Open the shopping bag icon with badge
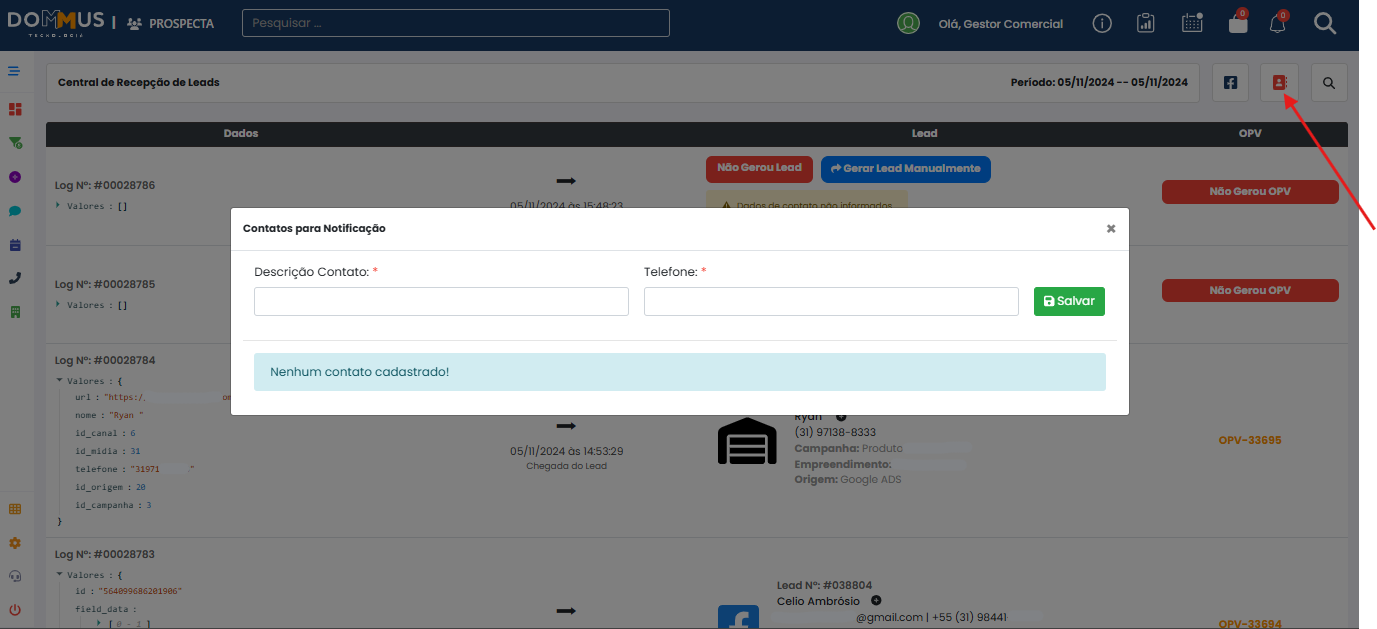Screen dimensions: 1377x629 (x=1238, y=23)
